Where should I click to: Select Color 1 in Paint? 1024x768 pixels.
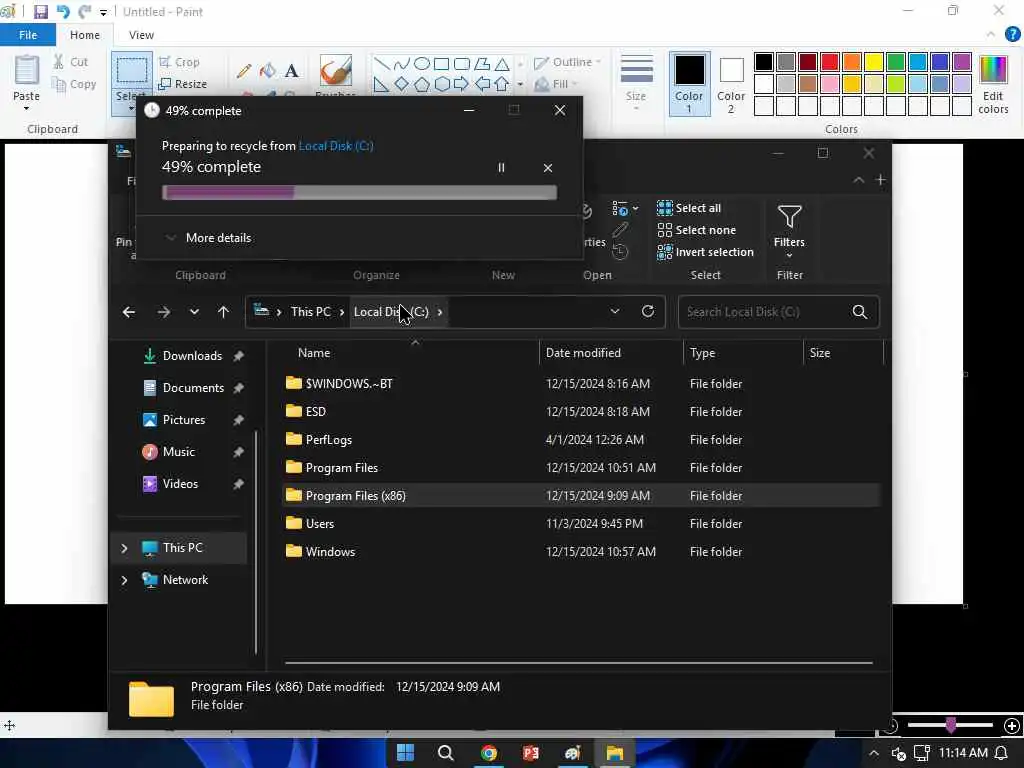(x=689, y=84)
